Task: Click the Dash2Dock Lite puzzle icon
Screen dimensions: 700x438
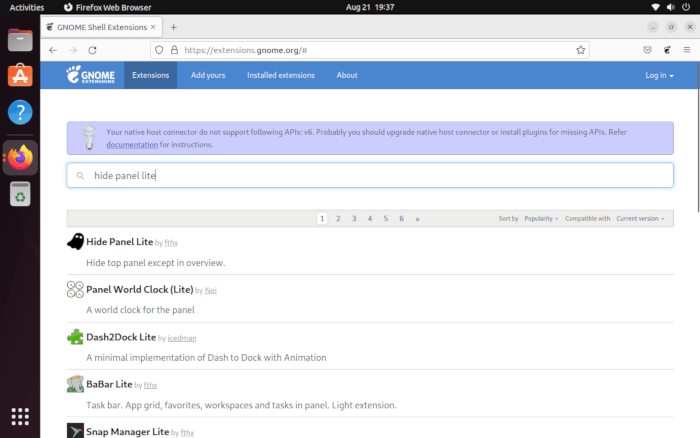Action: (75, 337)
